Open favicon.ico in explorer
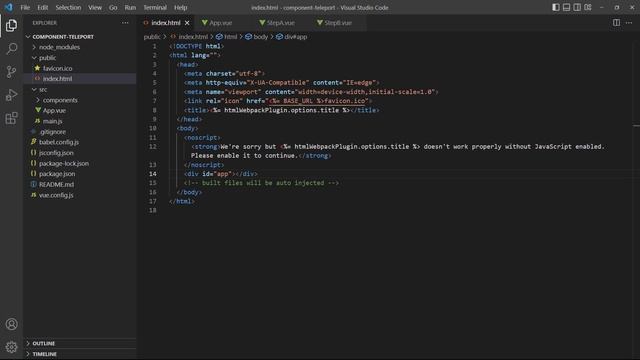The image size is (640, 360). (x=58, y=69)
